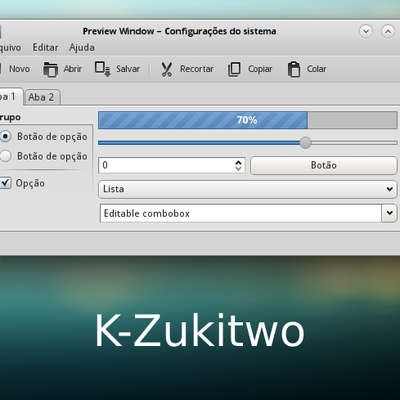Image resolution: width=400 pixels, height=400 pixels.
Task: Increase spinbox value with up arrow
Action: [x=238, y=162]
